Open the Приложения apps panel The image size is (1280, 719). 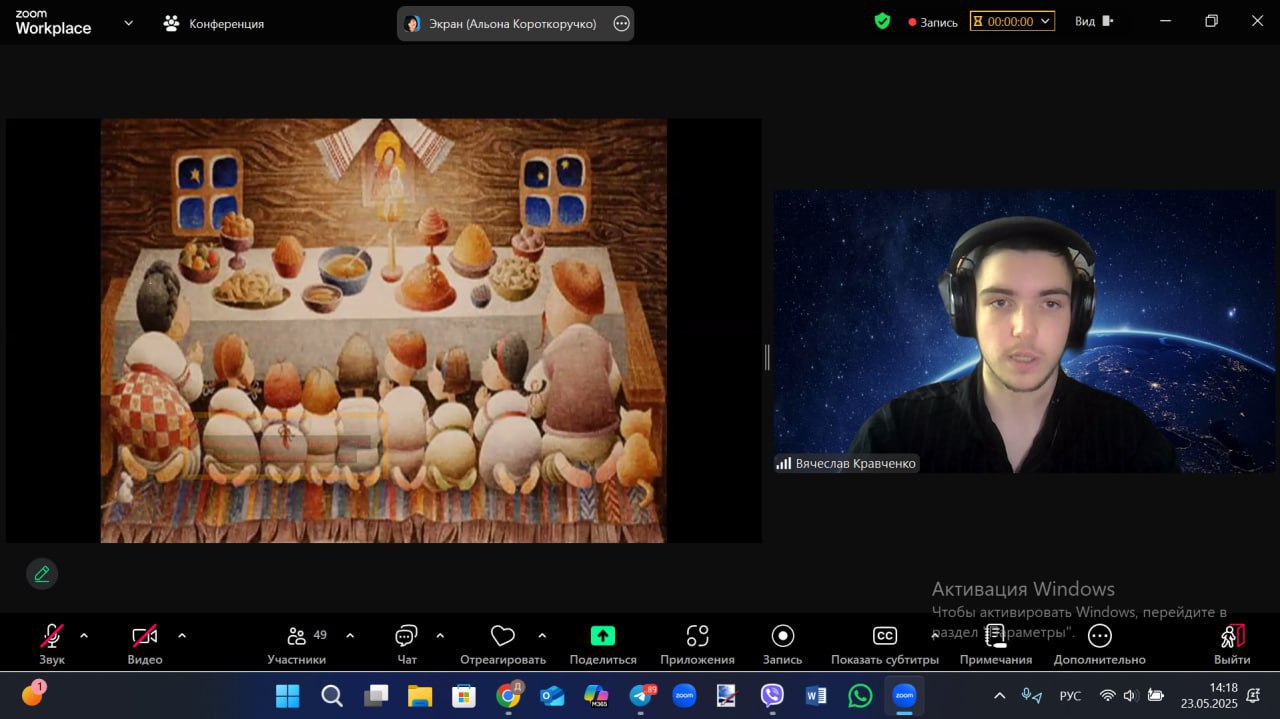(697, 643)
